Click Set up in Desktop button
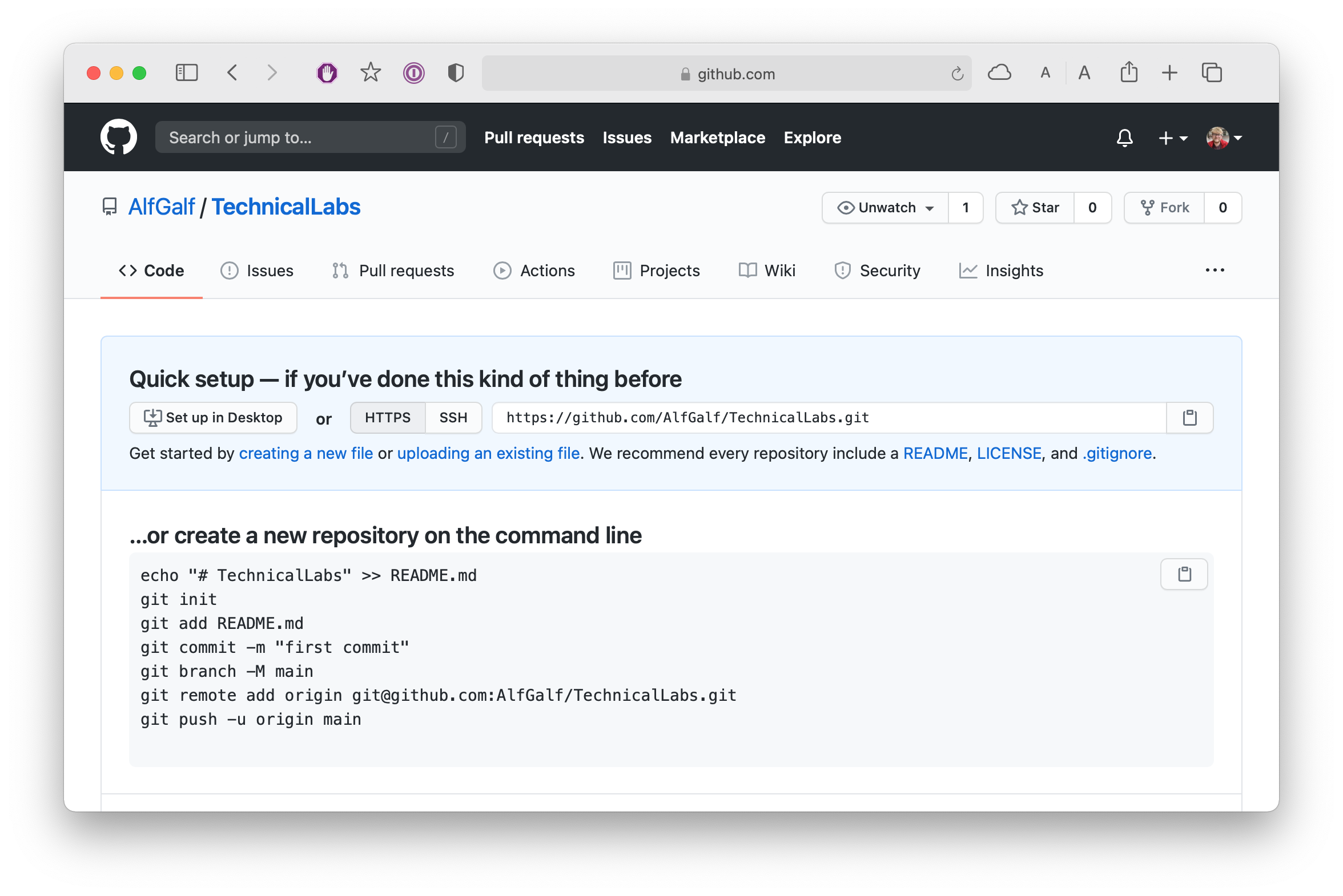 [213, 418]
